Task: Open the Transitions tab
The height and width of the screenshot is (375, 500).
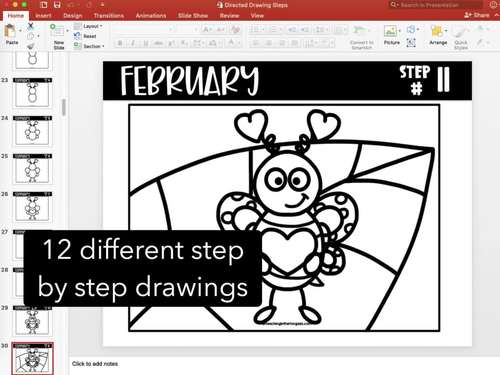Action: [x=109, y=16]
